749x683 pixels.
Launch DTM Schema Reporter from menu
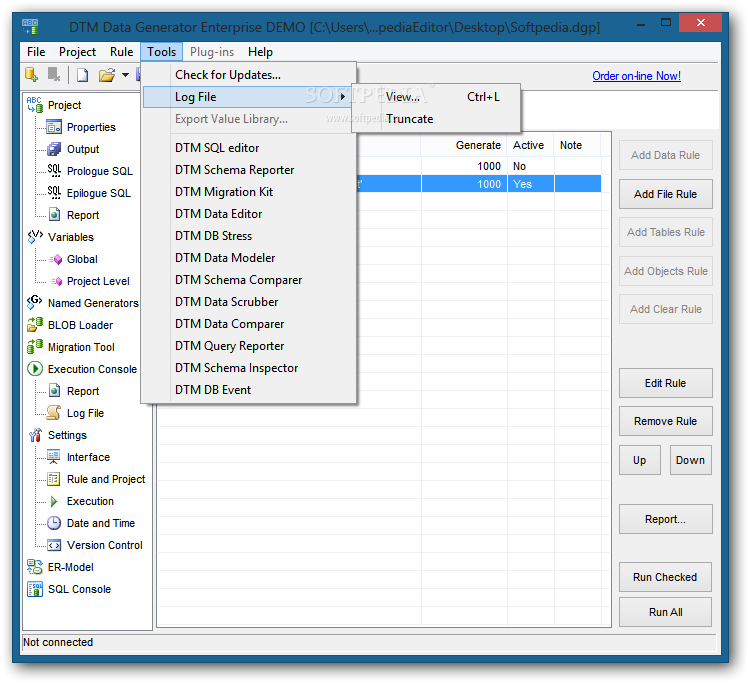(x=249, y=170)
